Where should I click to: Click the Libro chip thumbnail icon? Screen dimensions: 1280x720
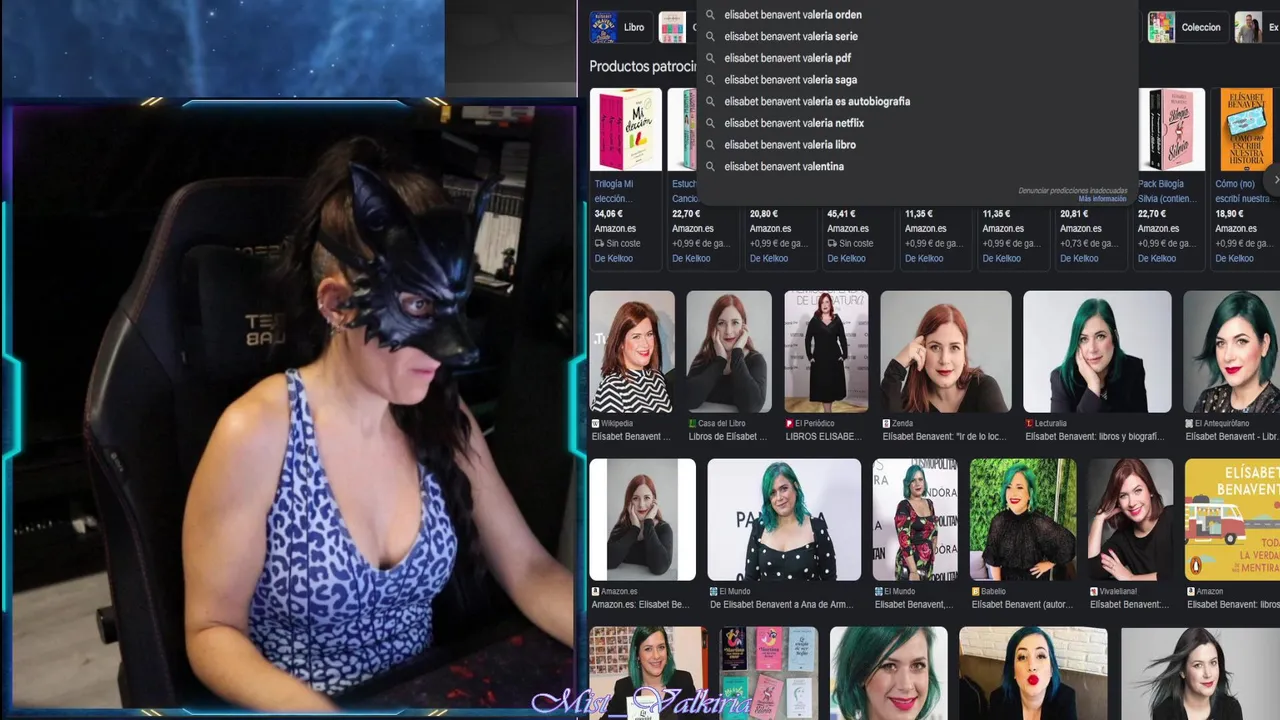coord(603,27)
